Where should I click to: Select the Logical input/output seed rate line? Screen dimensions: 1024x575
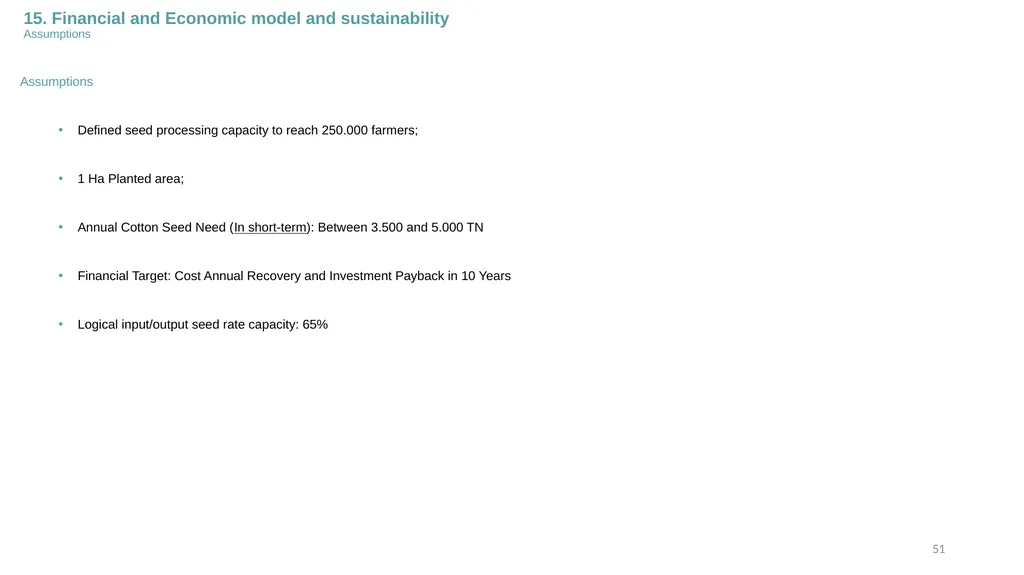tap(202, 325)
